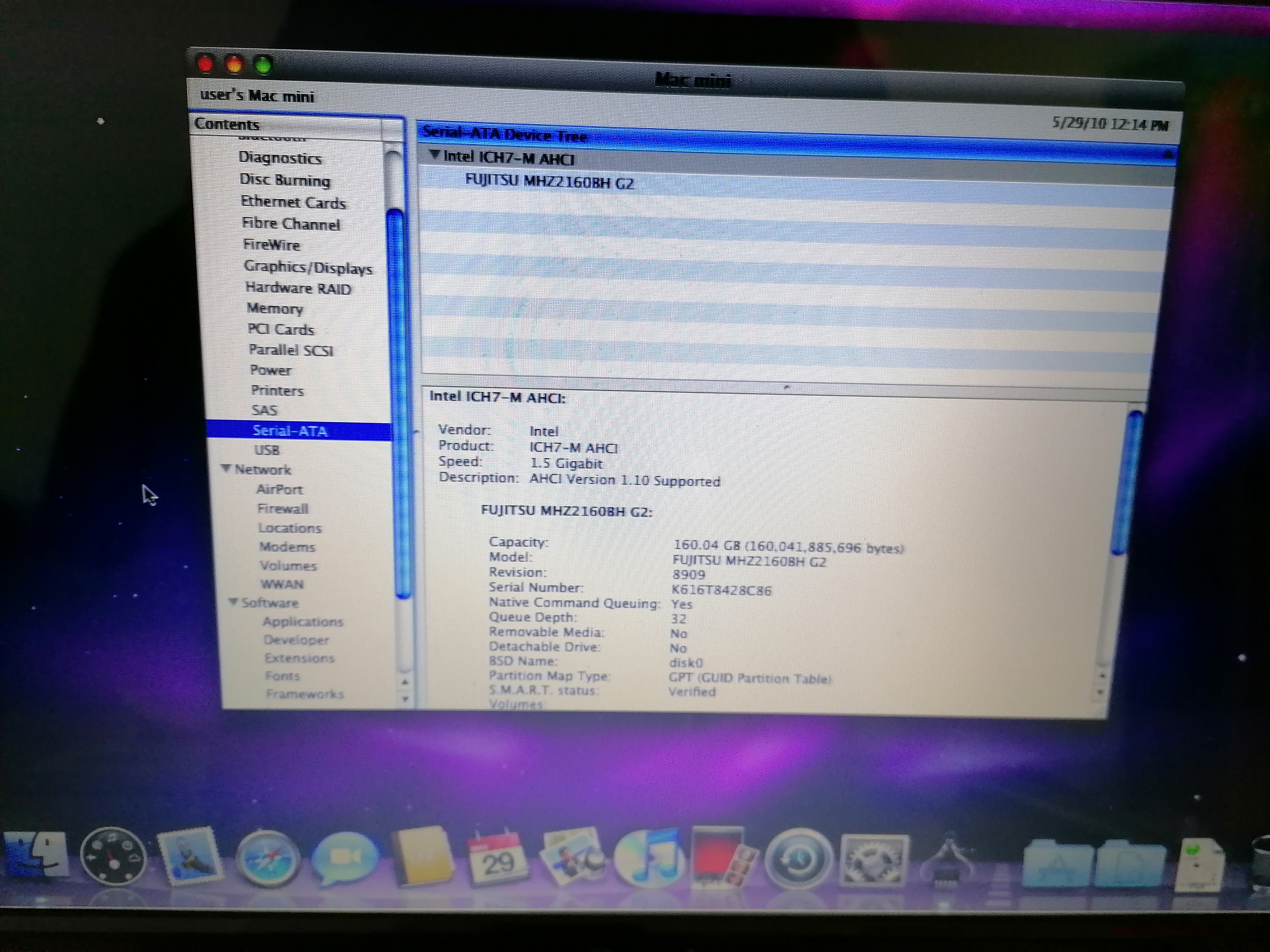Launch iTunes from the dock

click(x=649, y=859)
